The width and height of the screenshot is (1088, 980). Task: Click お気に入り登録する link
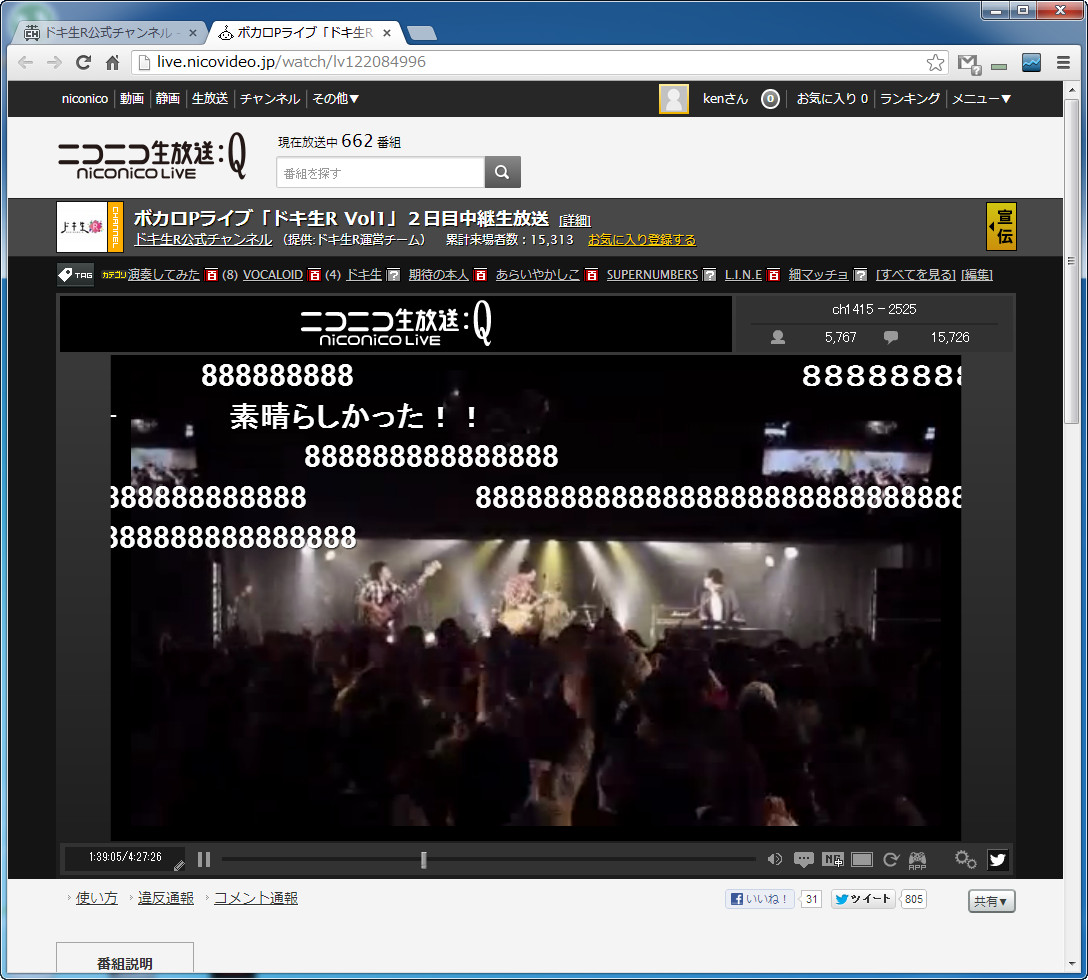(x=642, y=239)
